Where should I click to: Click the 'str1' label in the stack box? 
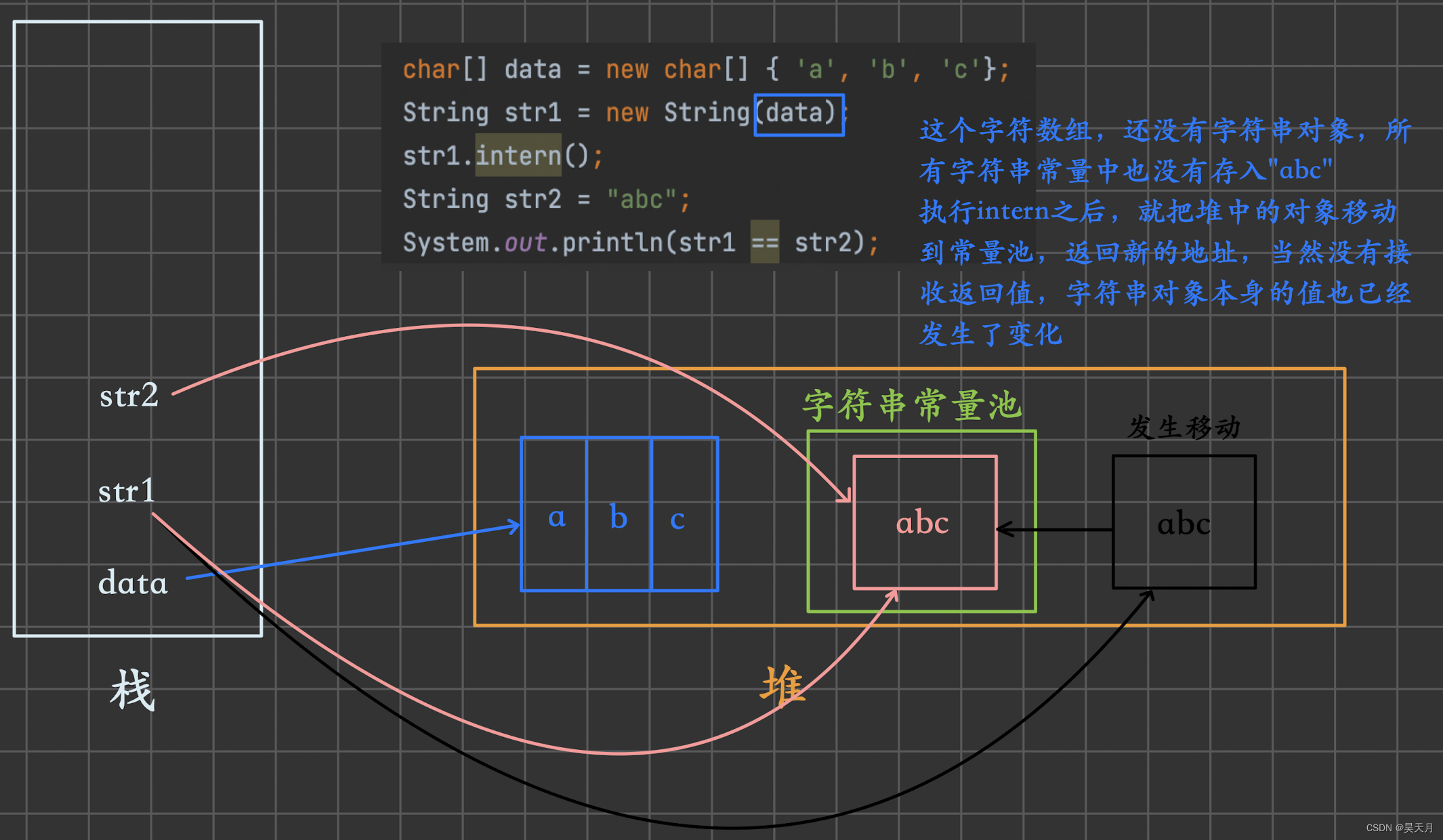coord(127,490)
